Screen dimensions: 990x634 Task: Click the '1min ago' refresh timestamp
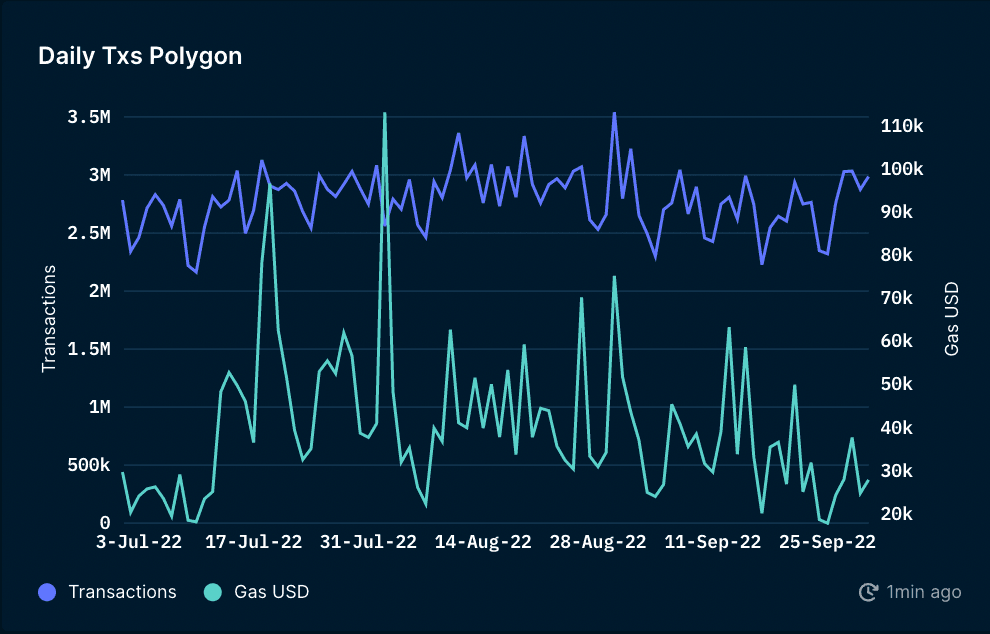pos(924,592)
